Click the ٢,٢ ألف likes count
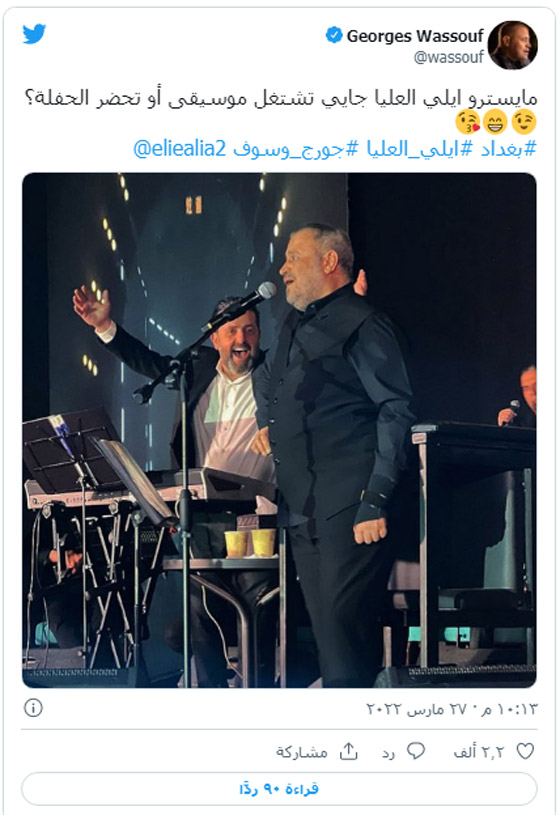The image size is (560, 815). [479, 752]
